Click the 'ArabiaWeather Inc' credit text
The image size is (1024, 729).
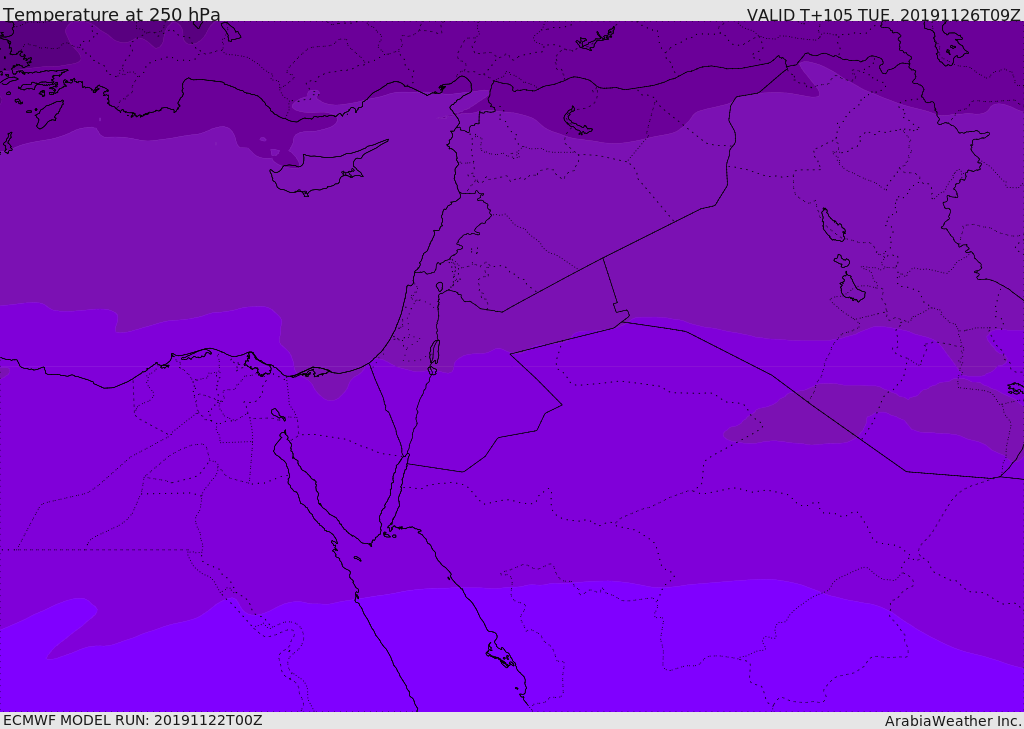pos(953,721)
